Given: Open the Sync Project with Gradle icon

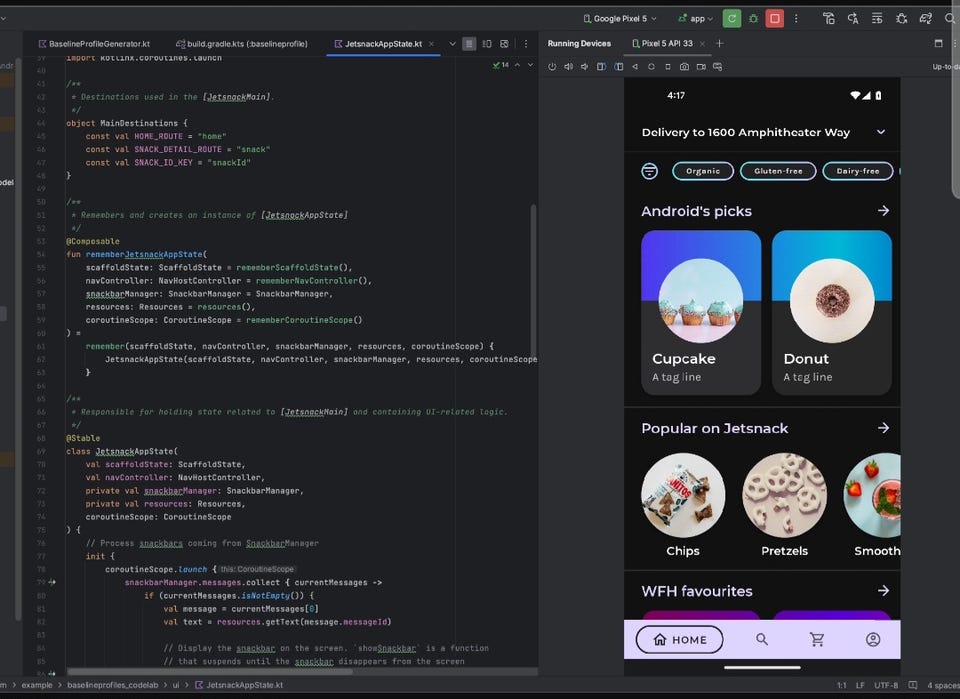Looking at the screenshot, I should point(926,18).
